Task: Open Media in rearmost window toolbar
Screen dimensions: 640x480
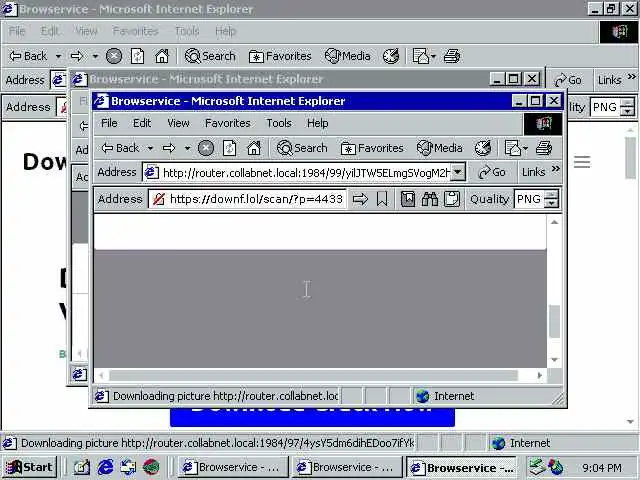Action: [348, 56]
